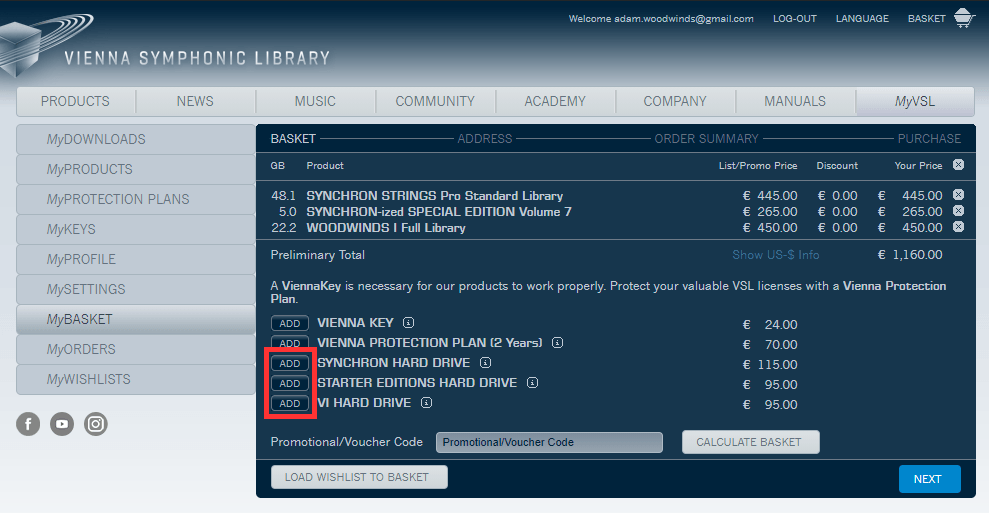Go to MyPRODUCTS in sidebar
This screenshot has width=989, height=513.
click(136, 169)
